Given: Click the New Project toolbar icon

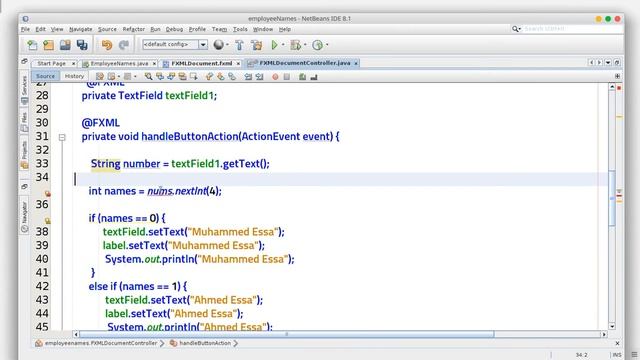Looking at the screenshot, I should [x=49, y=45].
